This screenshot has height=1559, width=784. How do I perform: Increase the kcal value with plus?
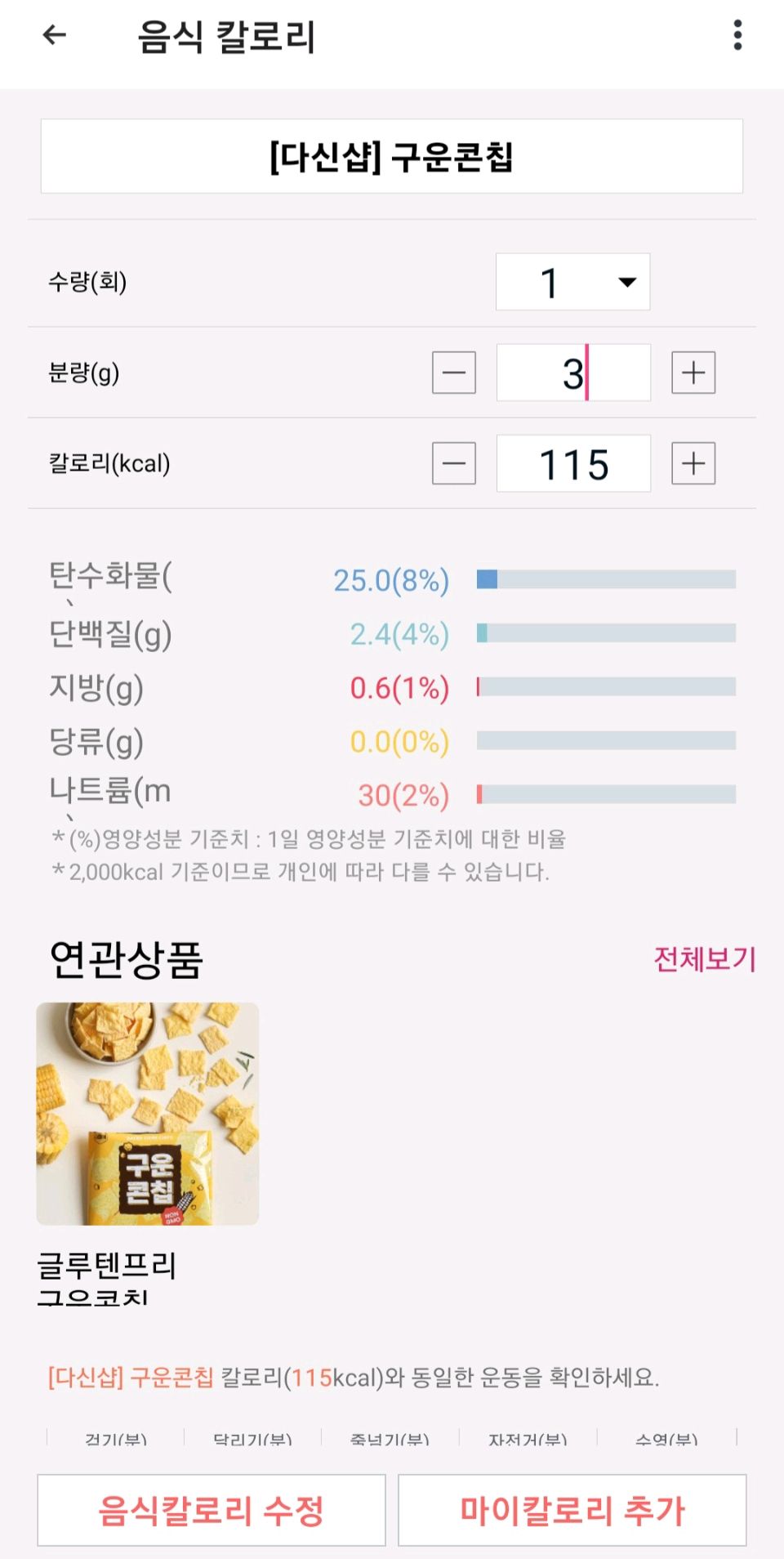pos(693,463)
